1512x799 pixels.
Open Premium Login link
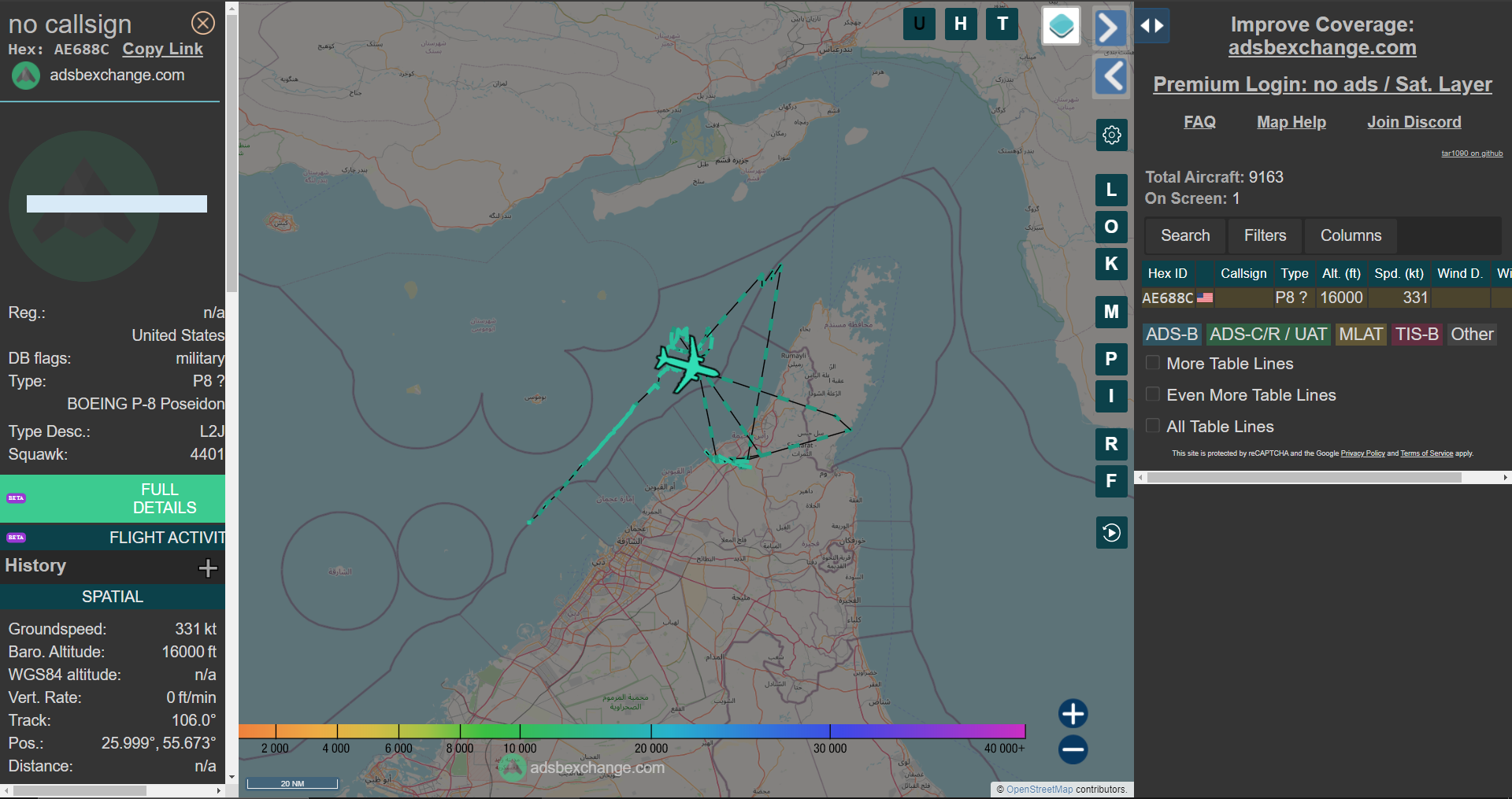click(x=1322, y=84)
